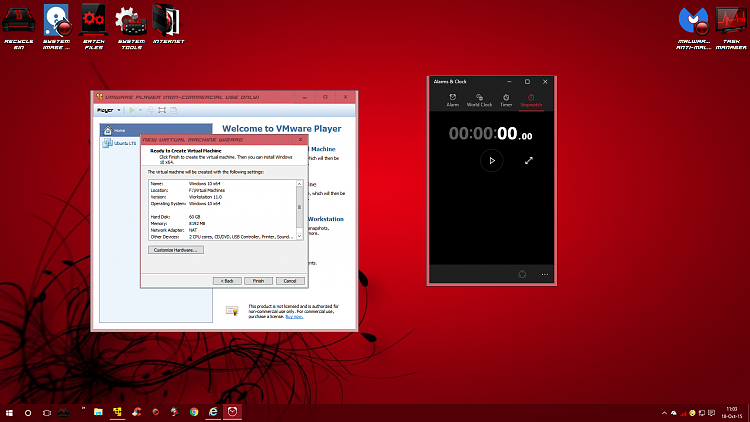Screen dimensions: 750x422
Task: Open the Player dropdown menu
Action: tap(109, 110)
